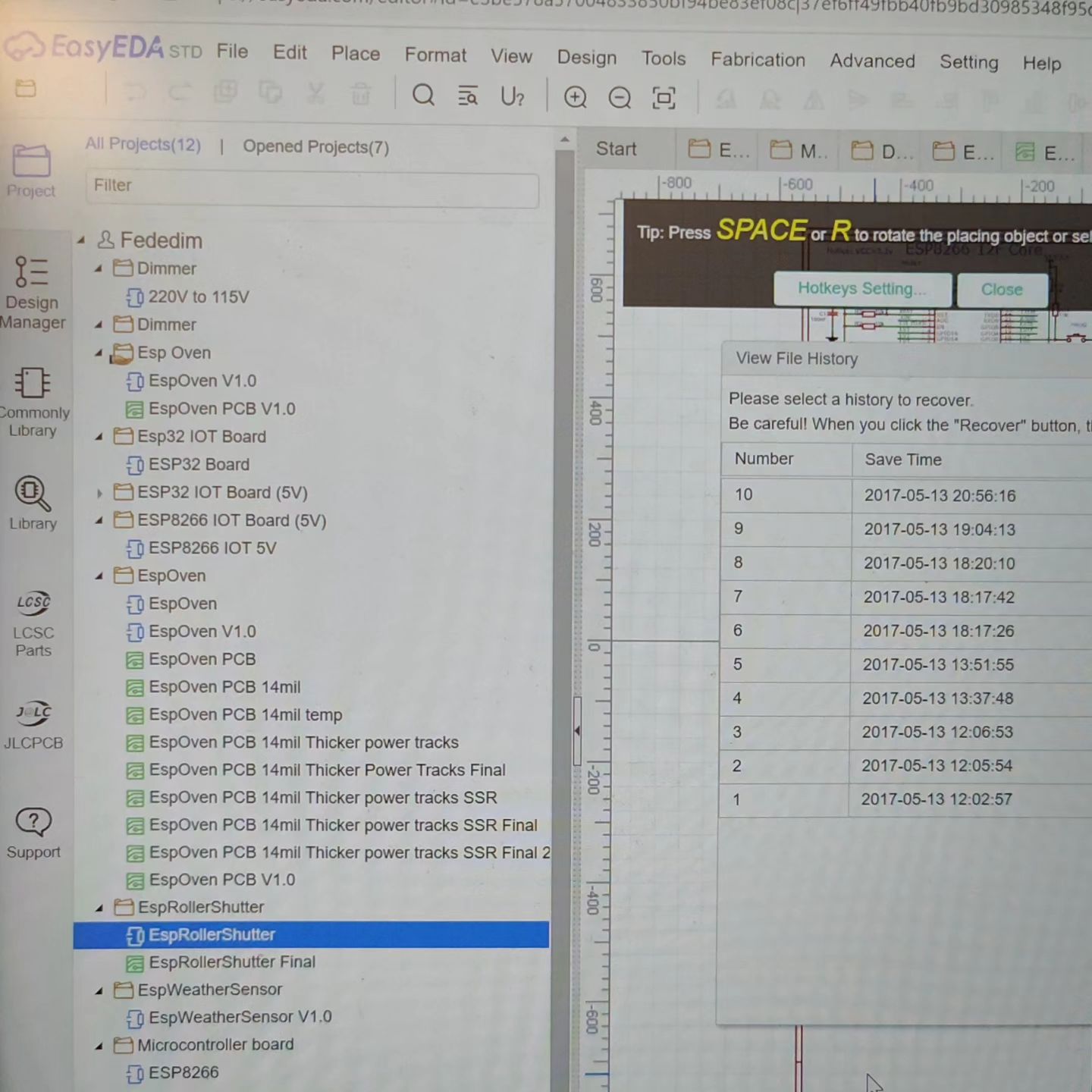Switch to the Opened Projects(7) tab
This screenshot has height=1092, width=1092.
click(315, 147)
